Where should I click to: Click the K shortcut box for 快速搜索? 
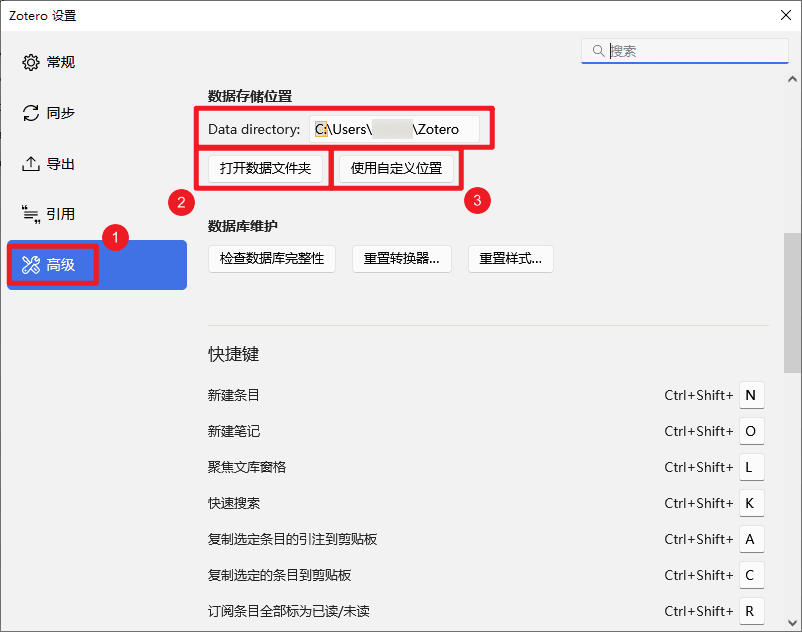click(751, 503)
